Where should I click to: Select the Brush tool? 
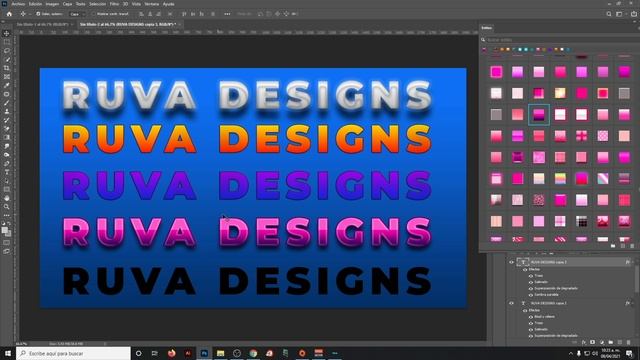coord(7,103)
